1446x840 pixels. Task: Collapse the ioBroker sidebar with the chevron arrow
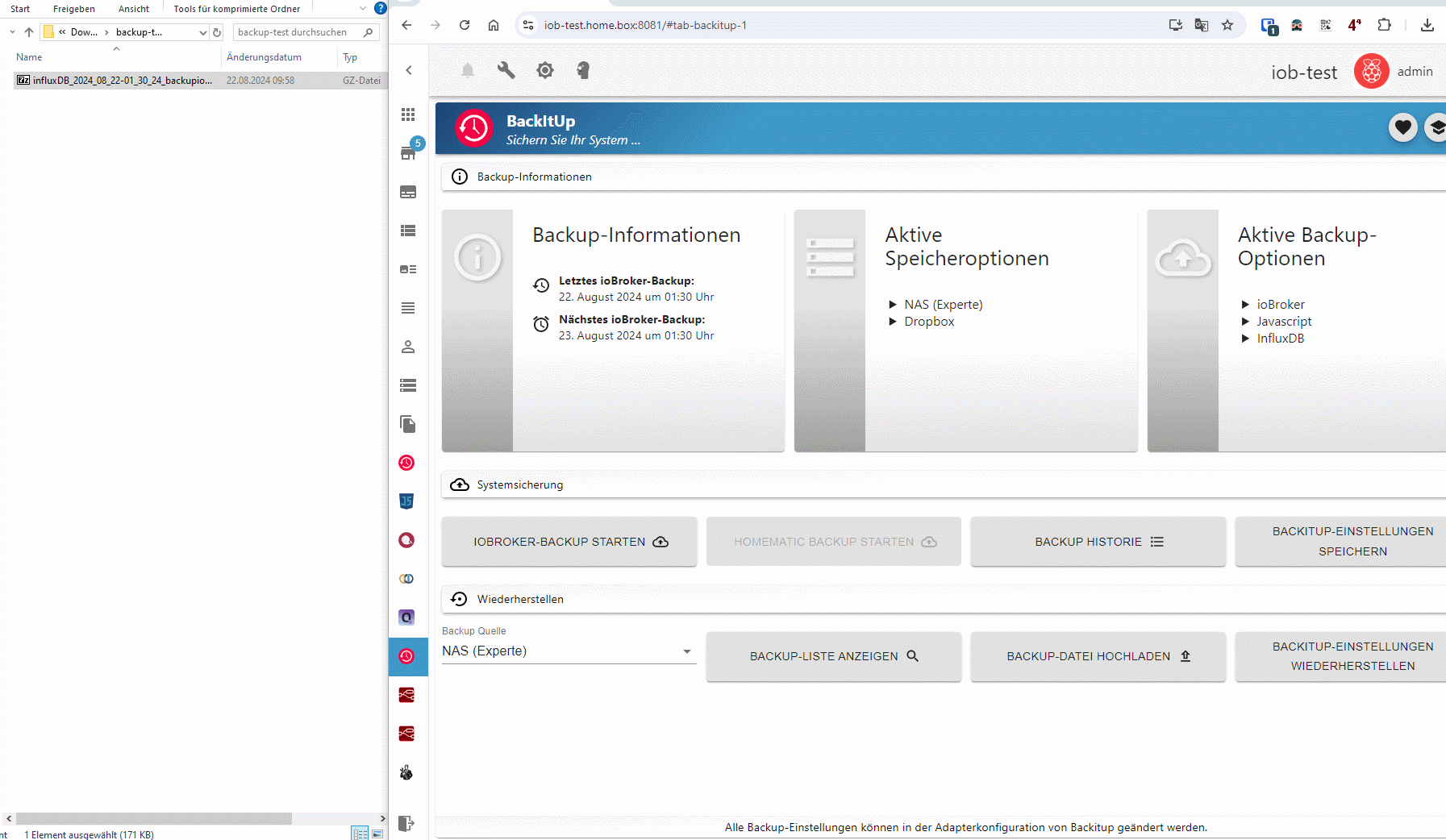pyautogui.click(x=409, y=70)
